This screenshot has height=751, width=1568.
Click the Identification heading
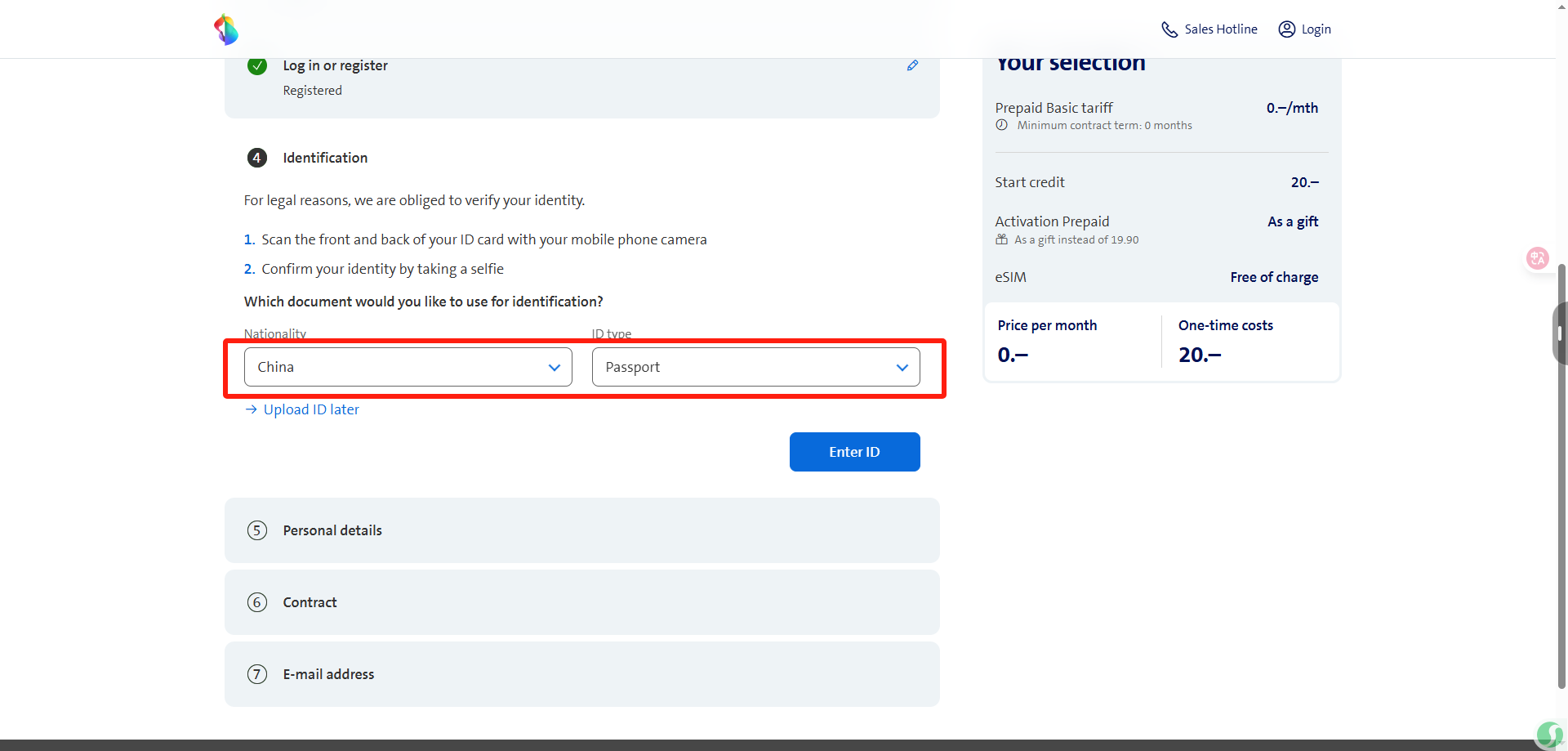[x=325, y=158]
